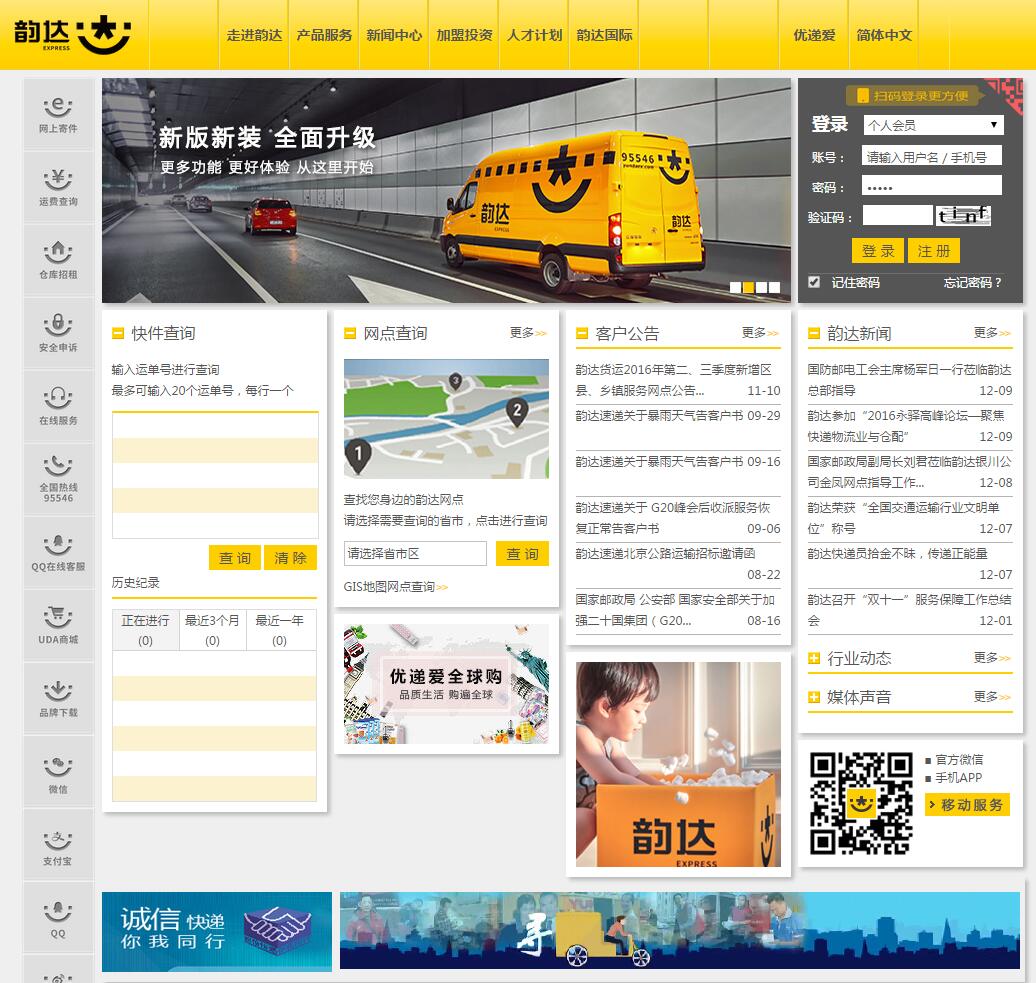The image size is (1036, 983).
Task: Open the 请选择省市区 selector
Action: (415, 554)
